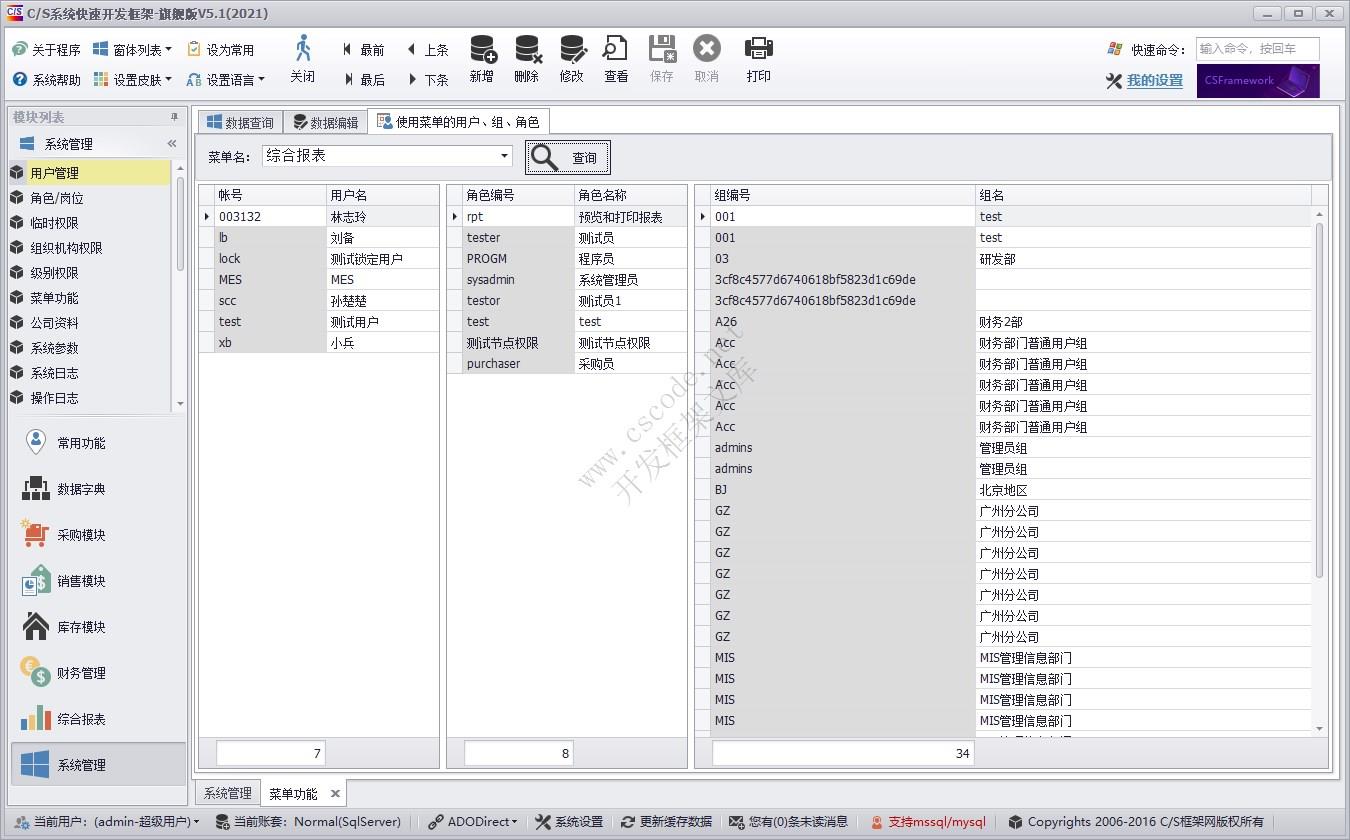This screenshot has height=840, width=1350.
Task: Click the 查询 search button
Action: tap(568, 158)
